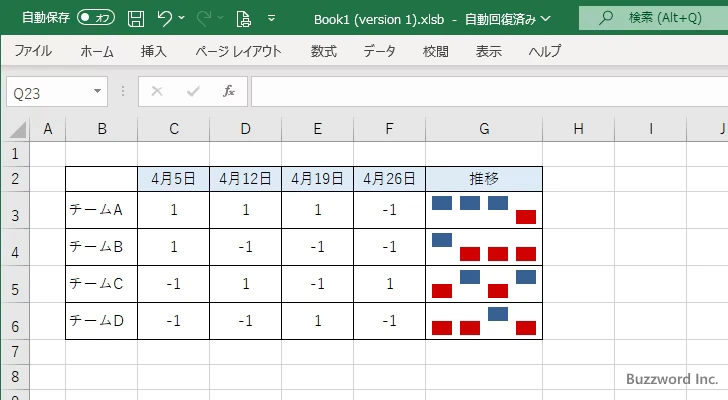This screenshot has height=400, width=728.
Task: Switch to the 表示 tab
Action: [488, 51]
